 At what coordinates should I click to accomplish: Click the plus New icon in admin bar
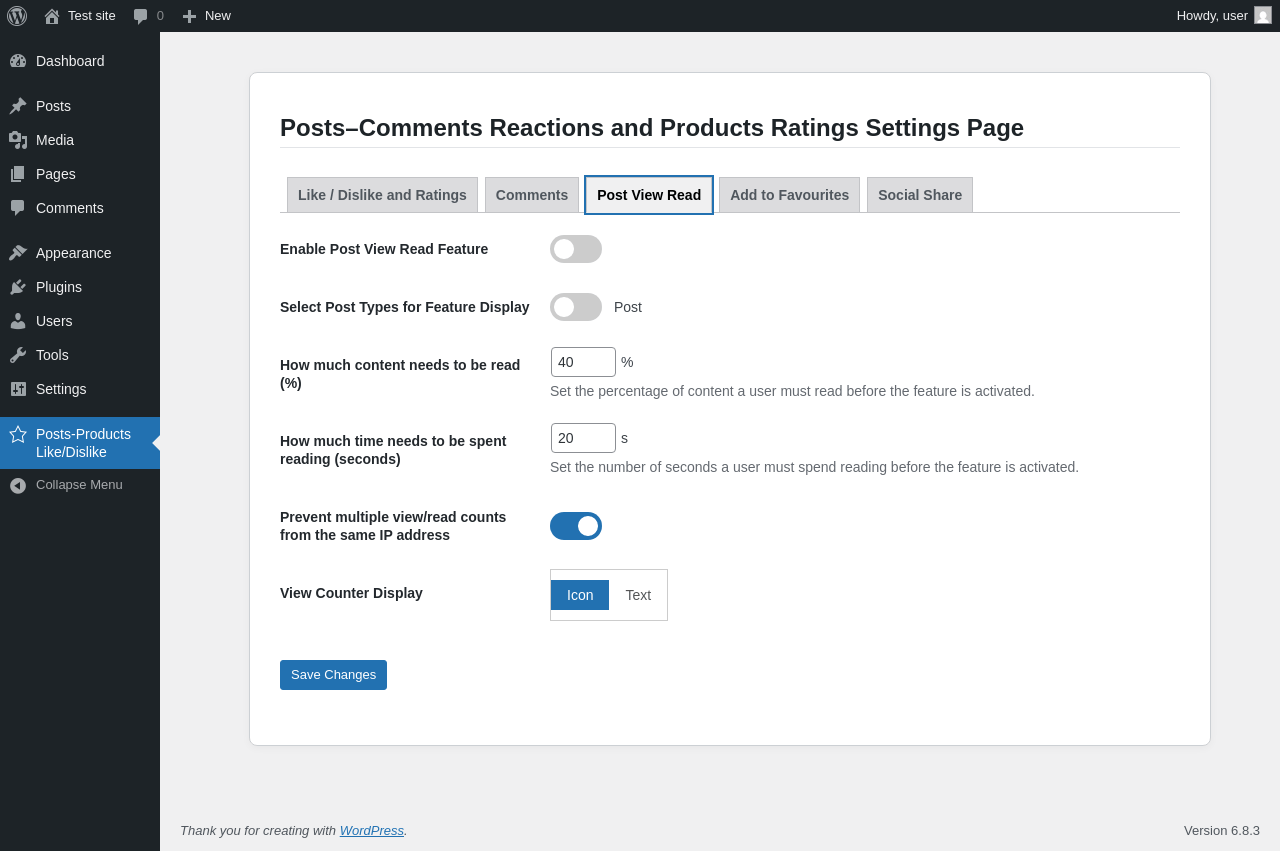pos(189,16)
